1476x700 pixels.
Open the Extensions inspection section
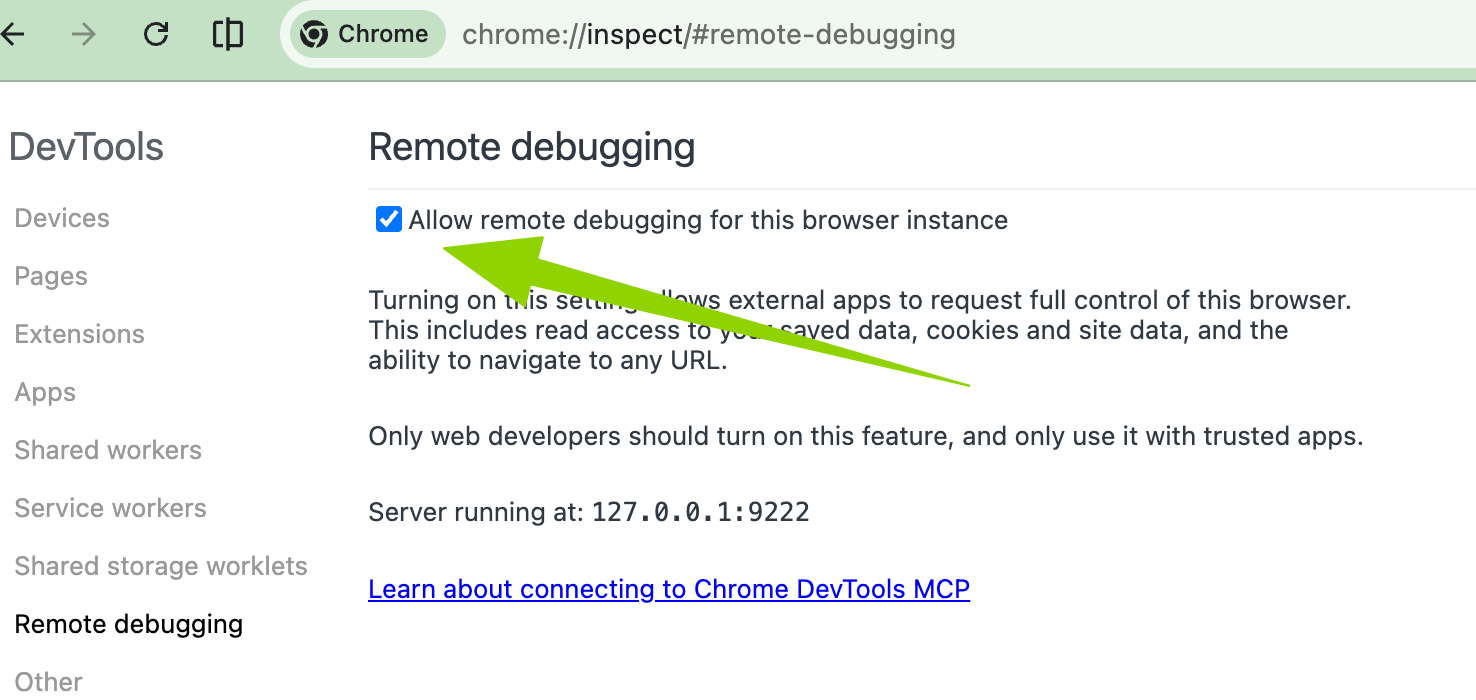tap(79, 333)
